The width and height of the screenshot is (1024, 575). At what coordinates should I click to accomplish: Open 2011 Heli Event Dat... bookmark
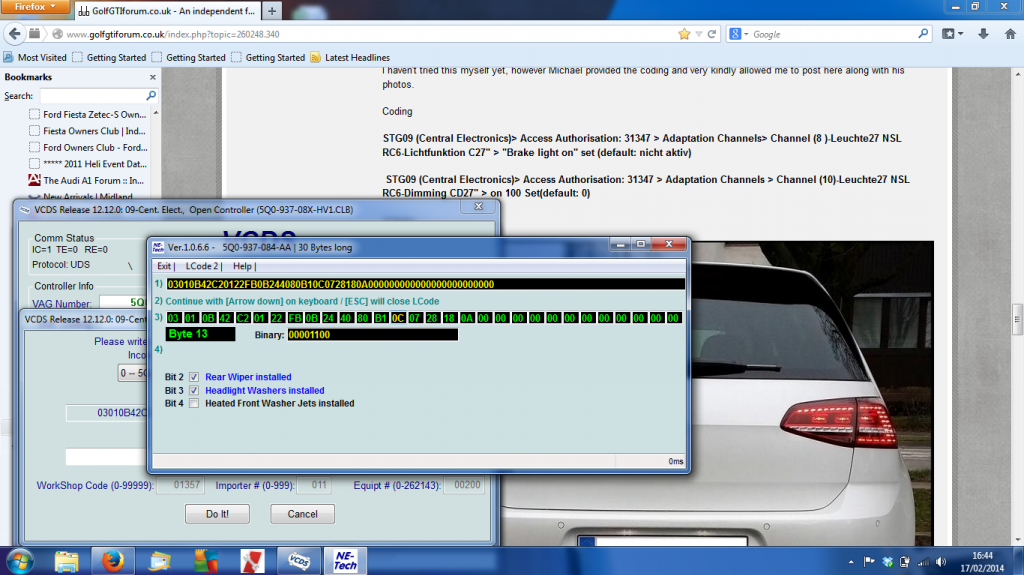point(88,164)
